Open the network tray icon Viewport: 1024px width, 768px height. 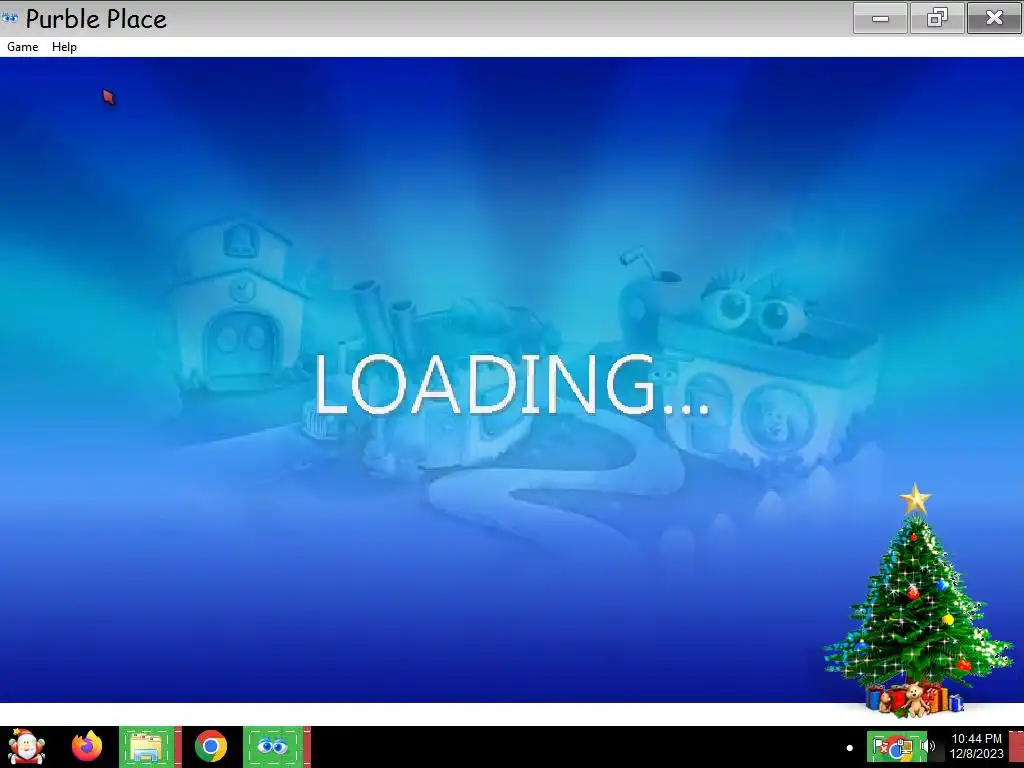(903, 746)
